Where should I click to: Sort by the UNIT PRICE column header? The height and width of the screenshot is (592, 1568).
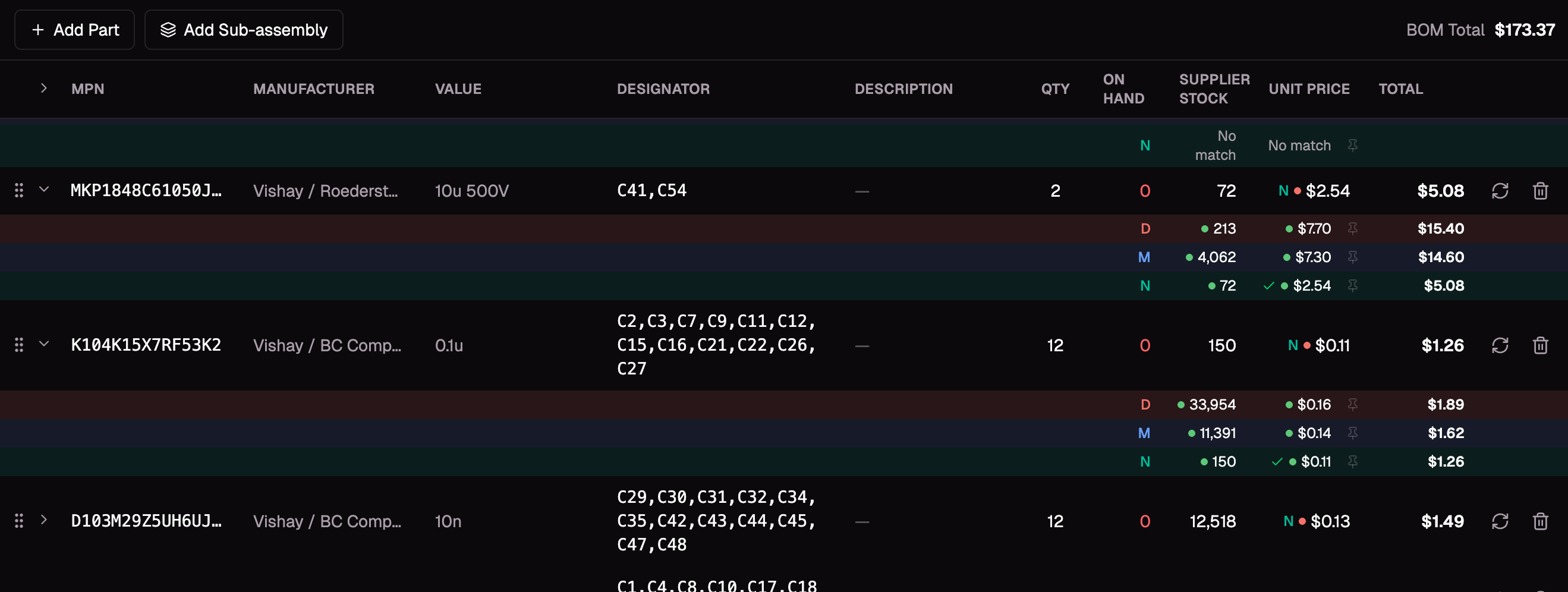click(x=1309, y=88)
